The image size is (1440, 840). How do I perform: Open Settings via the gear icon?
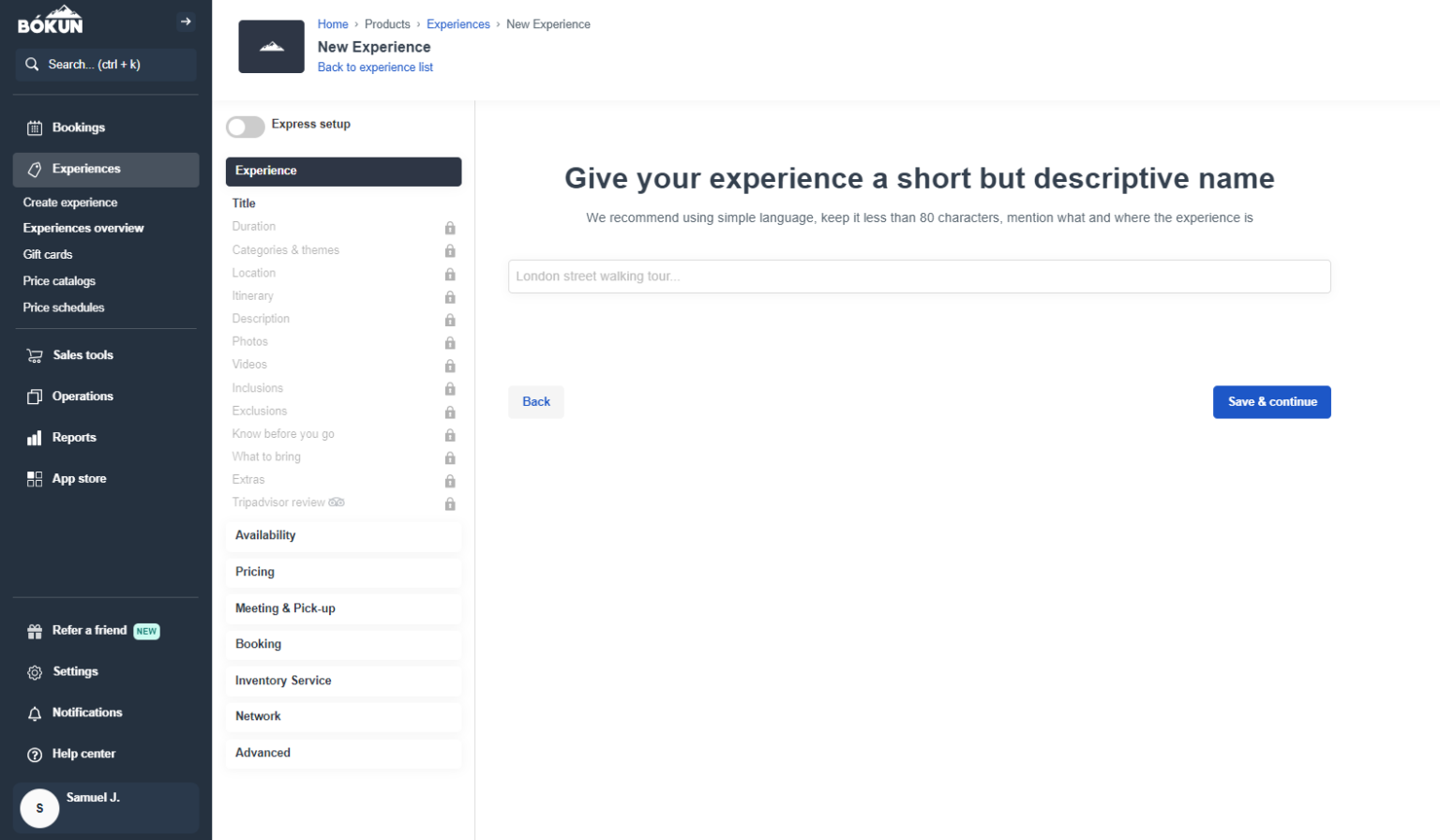click(x=35, y=671)
